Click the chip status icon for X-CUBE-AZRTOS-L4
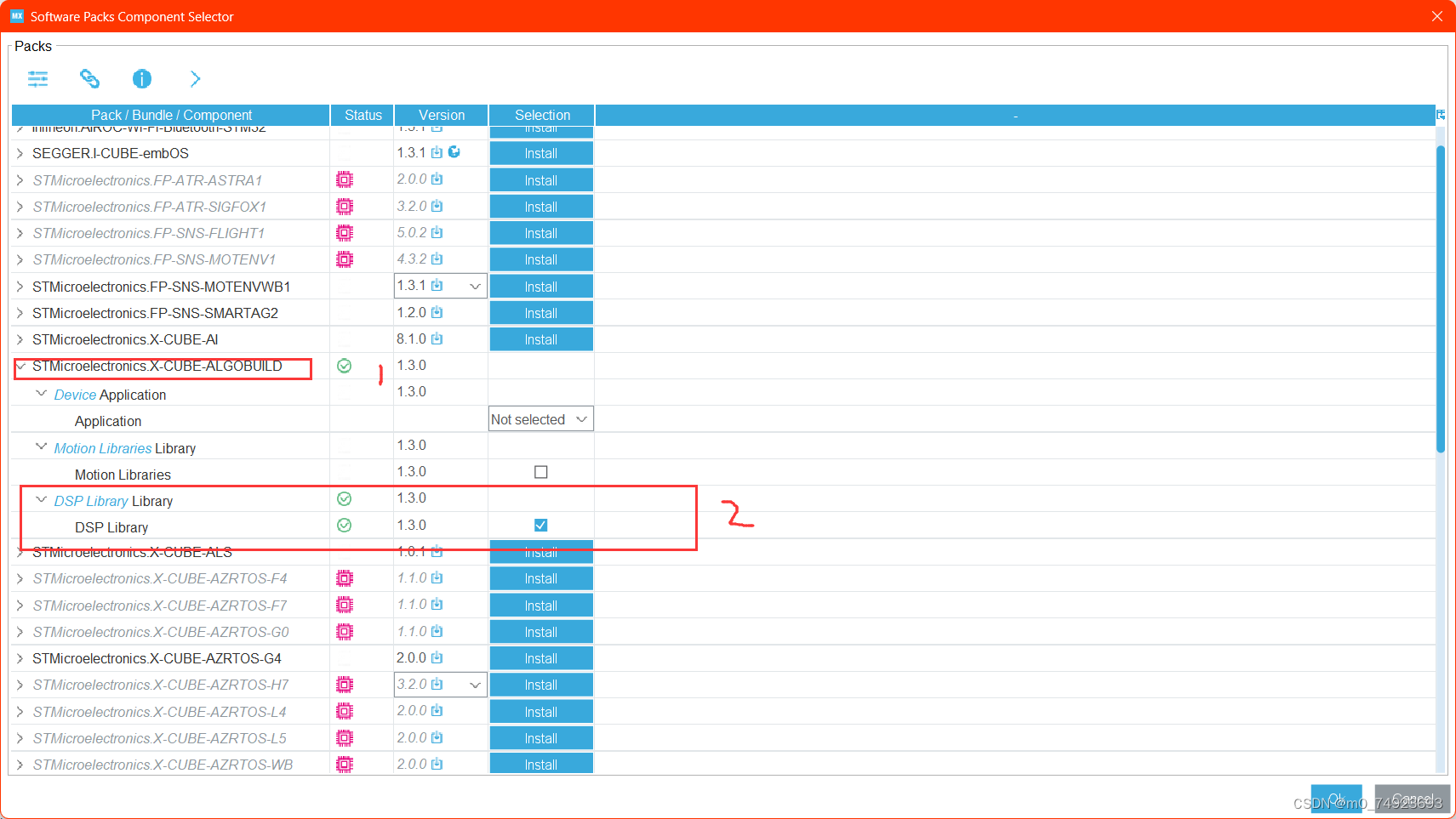The width and height of the screenshot is (1456, 819). 345,711
